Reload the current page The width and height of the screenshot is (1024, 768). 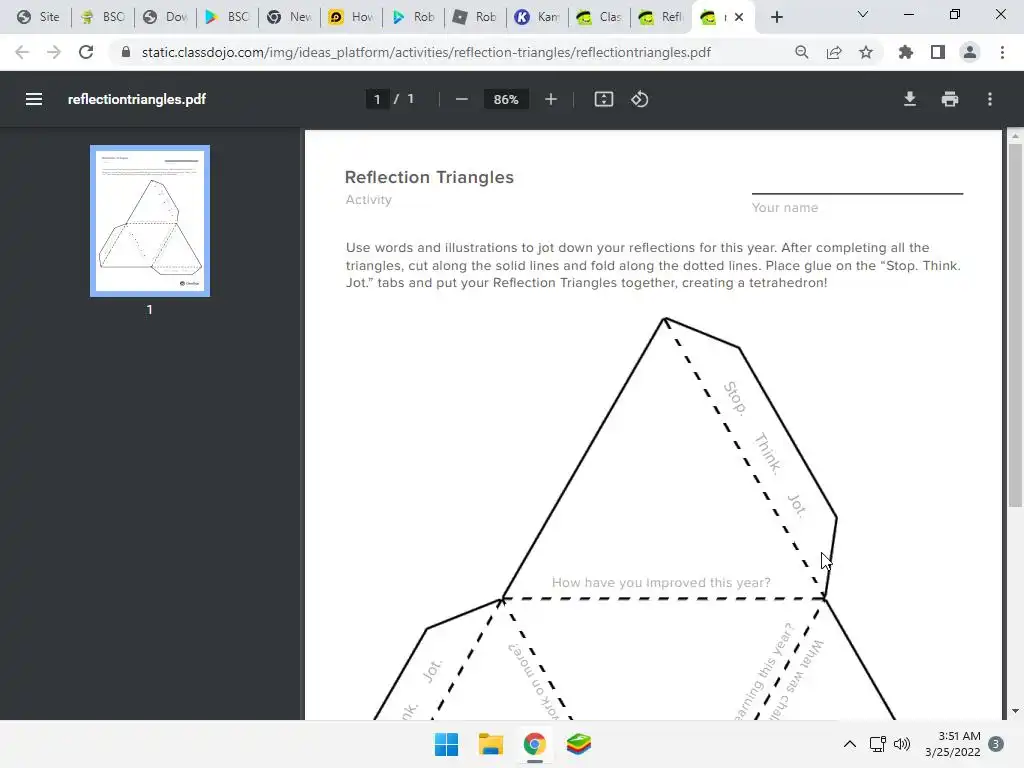click(x=86, y=52)
